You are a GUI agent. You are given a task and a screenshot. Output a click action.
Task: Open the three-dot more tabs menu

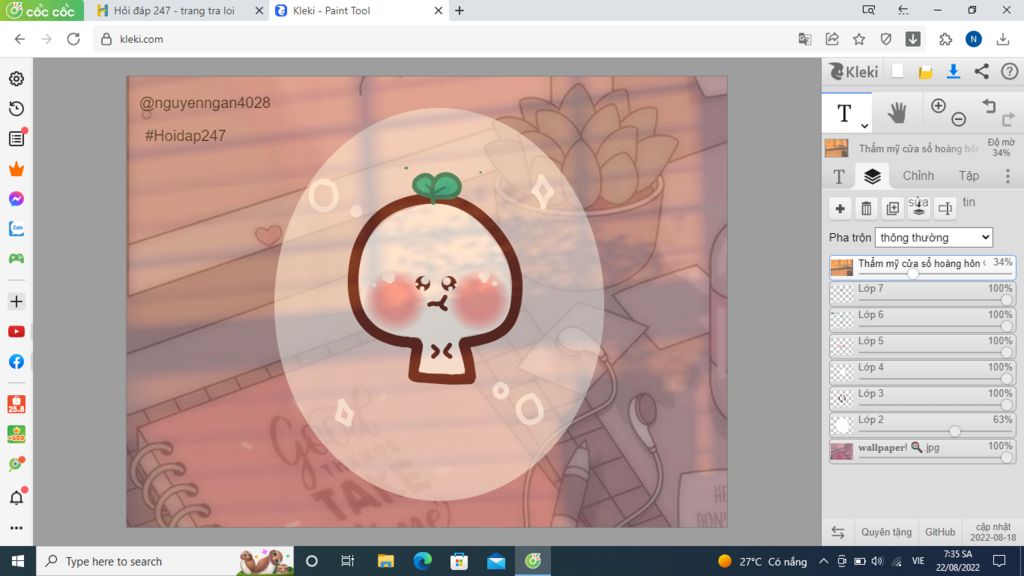click(x=1008, y=176)
